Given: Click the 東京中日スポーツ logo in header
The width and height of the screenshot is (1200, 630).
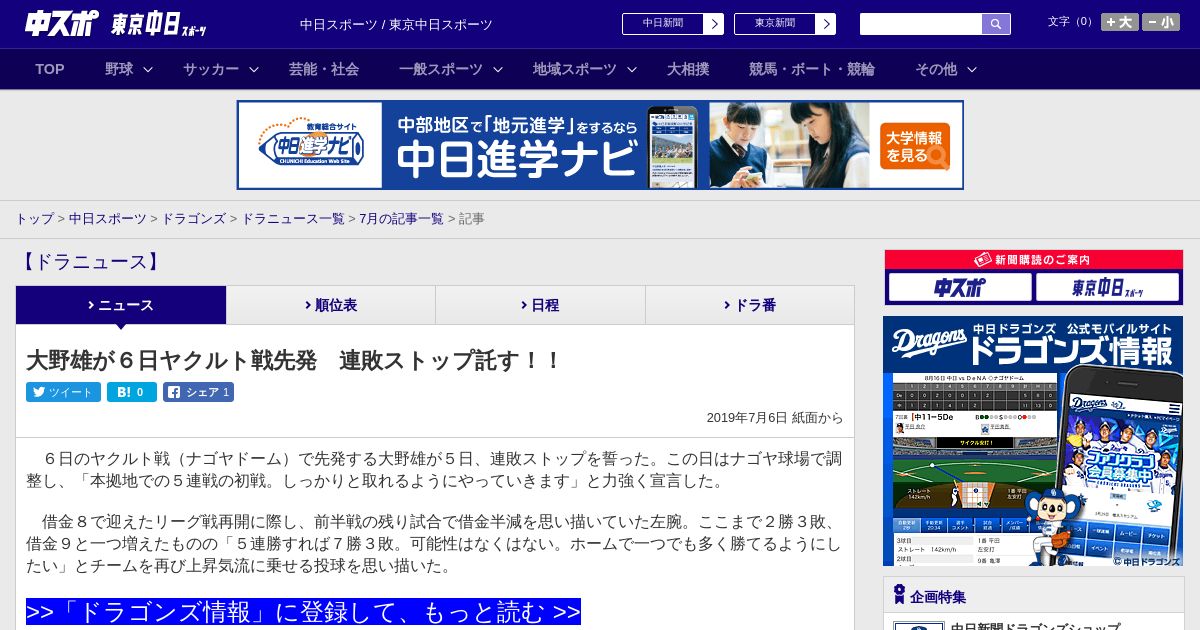Looking at the screenshot, I should click(x=159, y=24).
